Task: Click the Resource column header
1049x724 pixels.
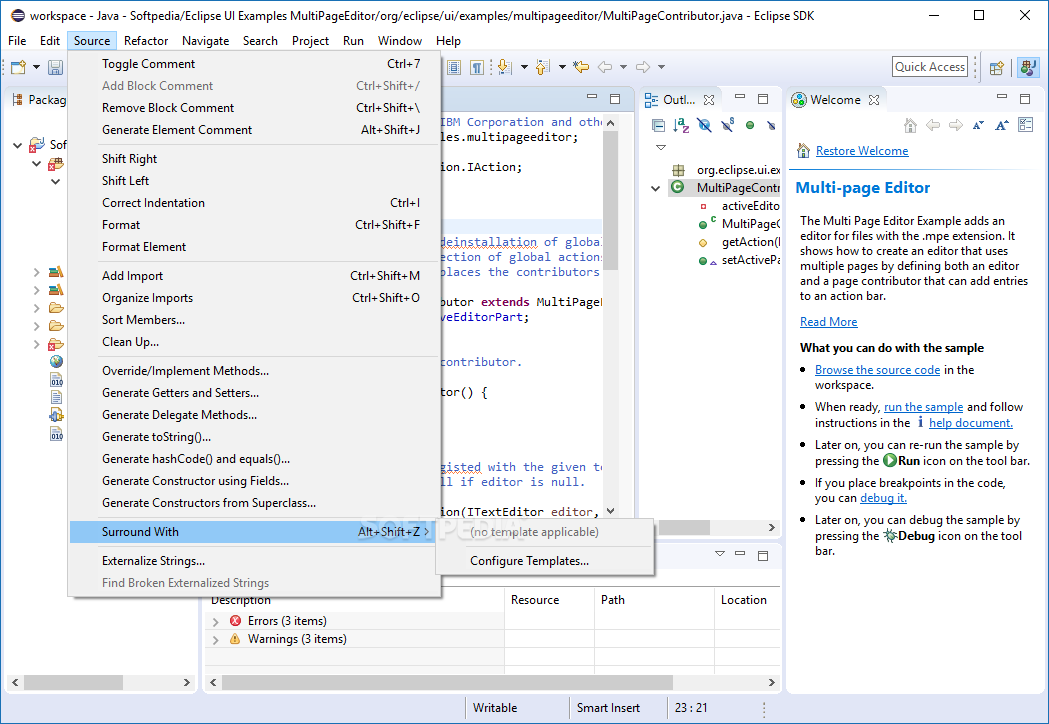Action: (549, 600)
